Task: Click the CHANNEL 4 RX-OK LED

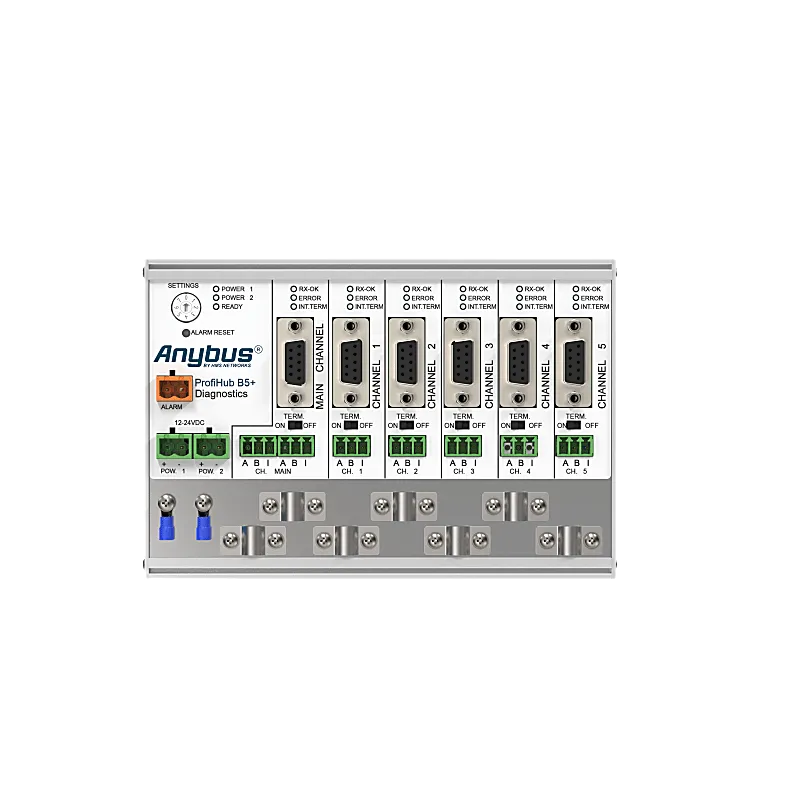Action: tap(519, 289)
